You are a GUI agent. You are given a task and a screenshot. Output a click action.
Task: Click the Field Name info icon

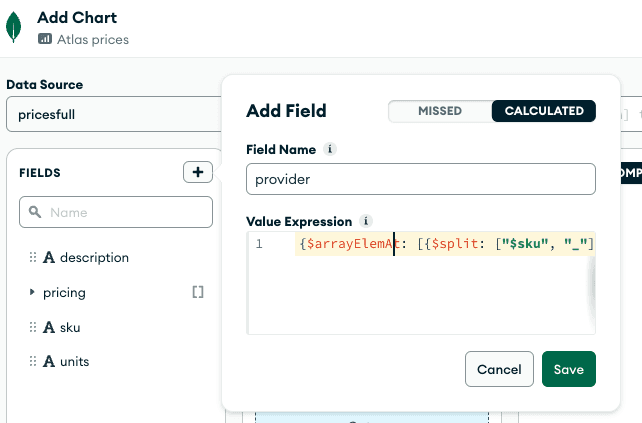pyautogui.click(x=331, y=149)
